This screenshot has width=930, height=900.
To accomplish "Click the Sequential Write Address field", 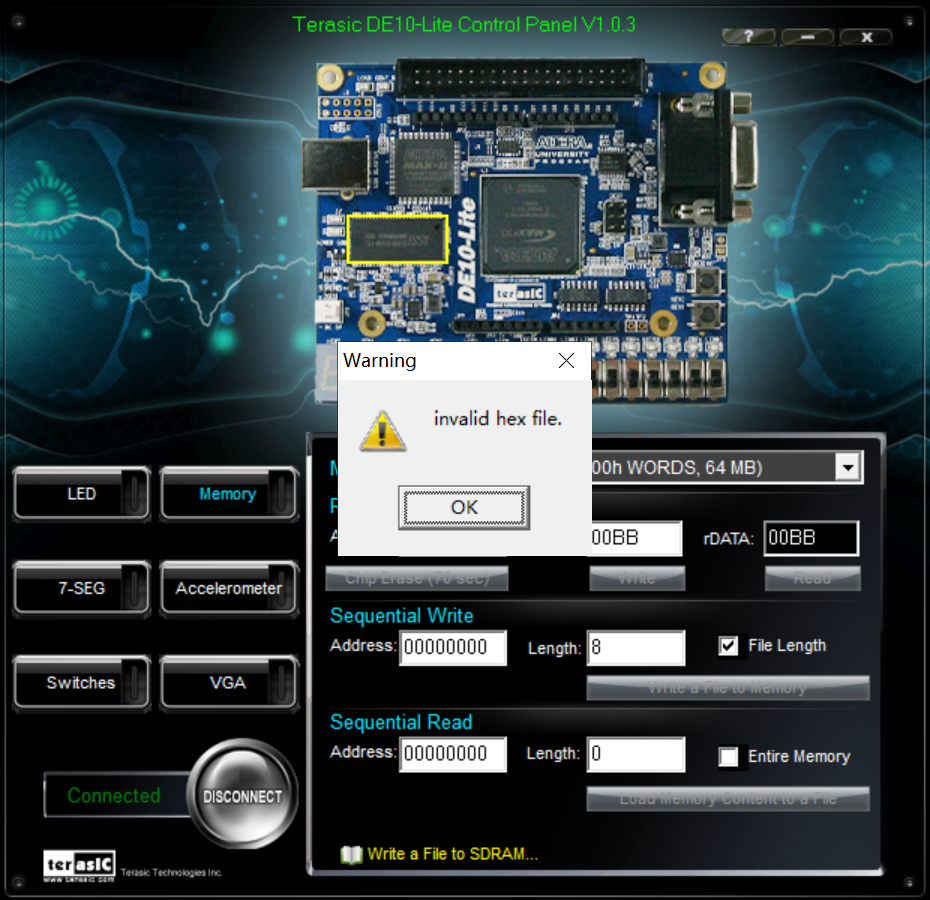I will (x=453, y=647).
